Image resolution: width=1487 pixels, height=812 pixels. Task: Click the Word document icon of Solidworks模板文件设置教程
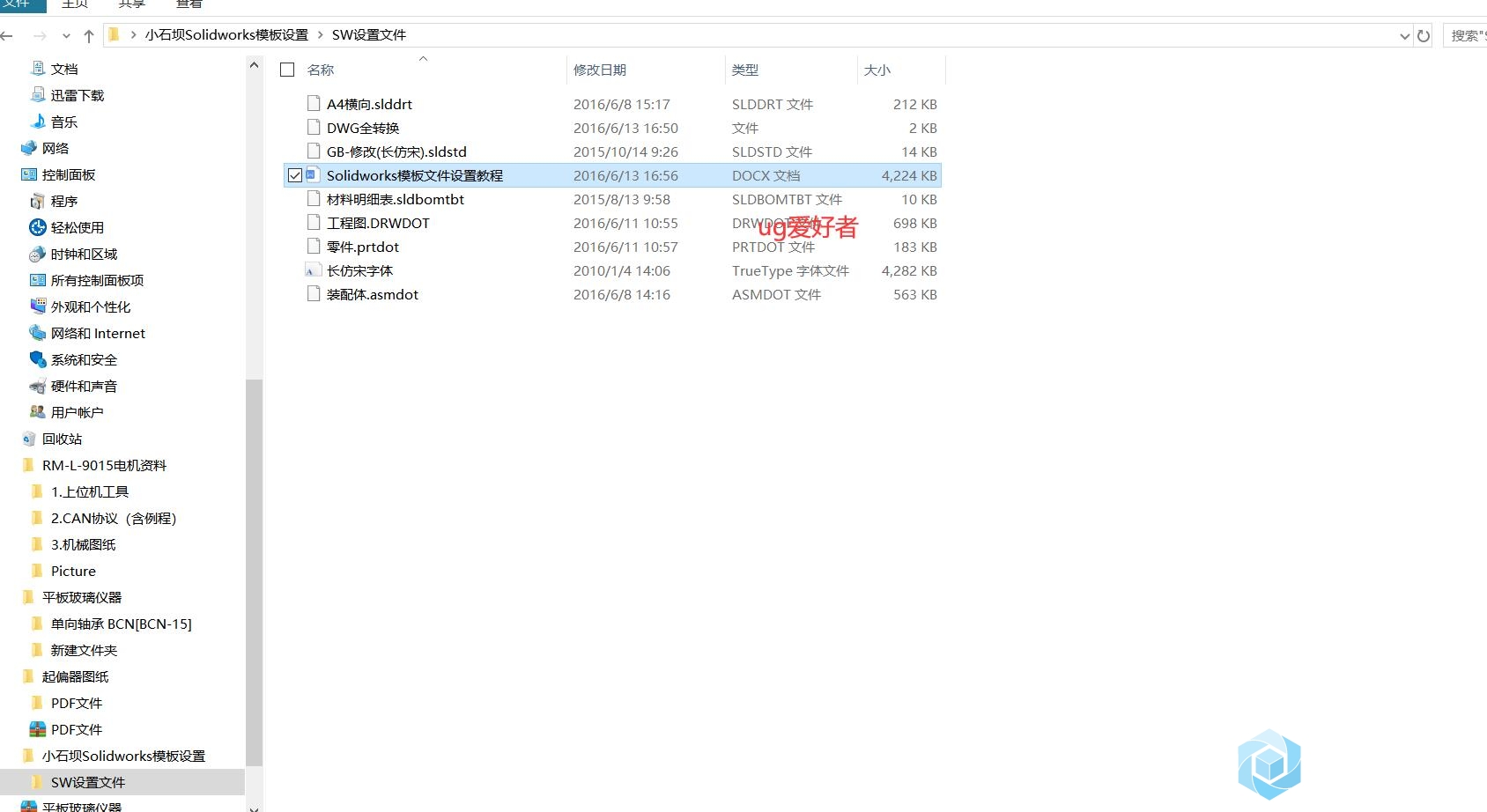(313, 175)
